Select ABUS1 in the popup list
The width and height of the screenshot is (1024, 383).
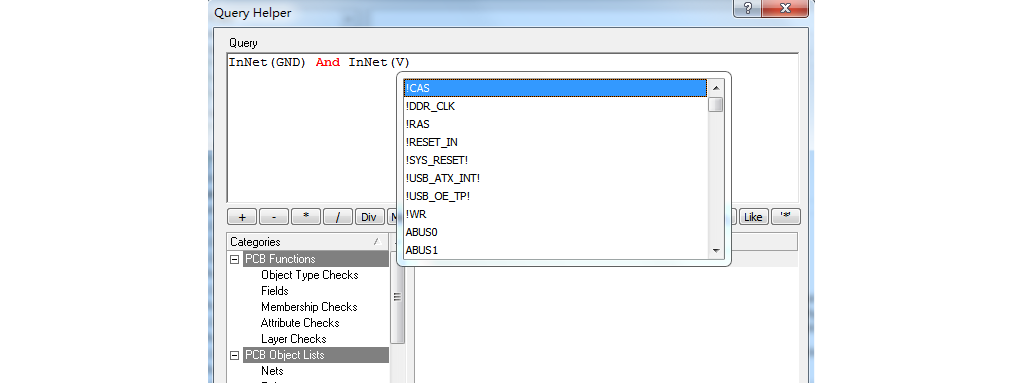[555, 250]
